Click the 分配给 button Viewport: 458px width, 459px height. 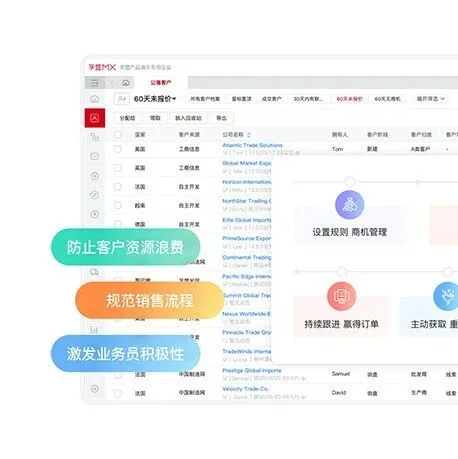coord(127,118)
